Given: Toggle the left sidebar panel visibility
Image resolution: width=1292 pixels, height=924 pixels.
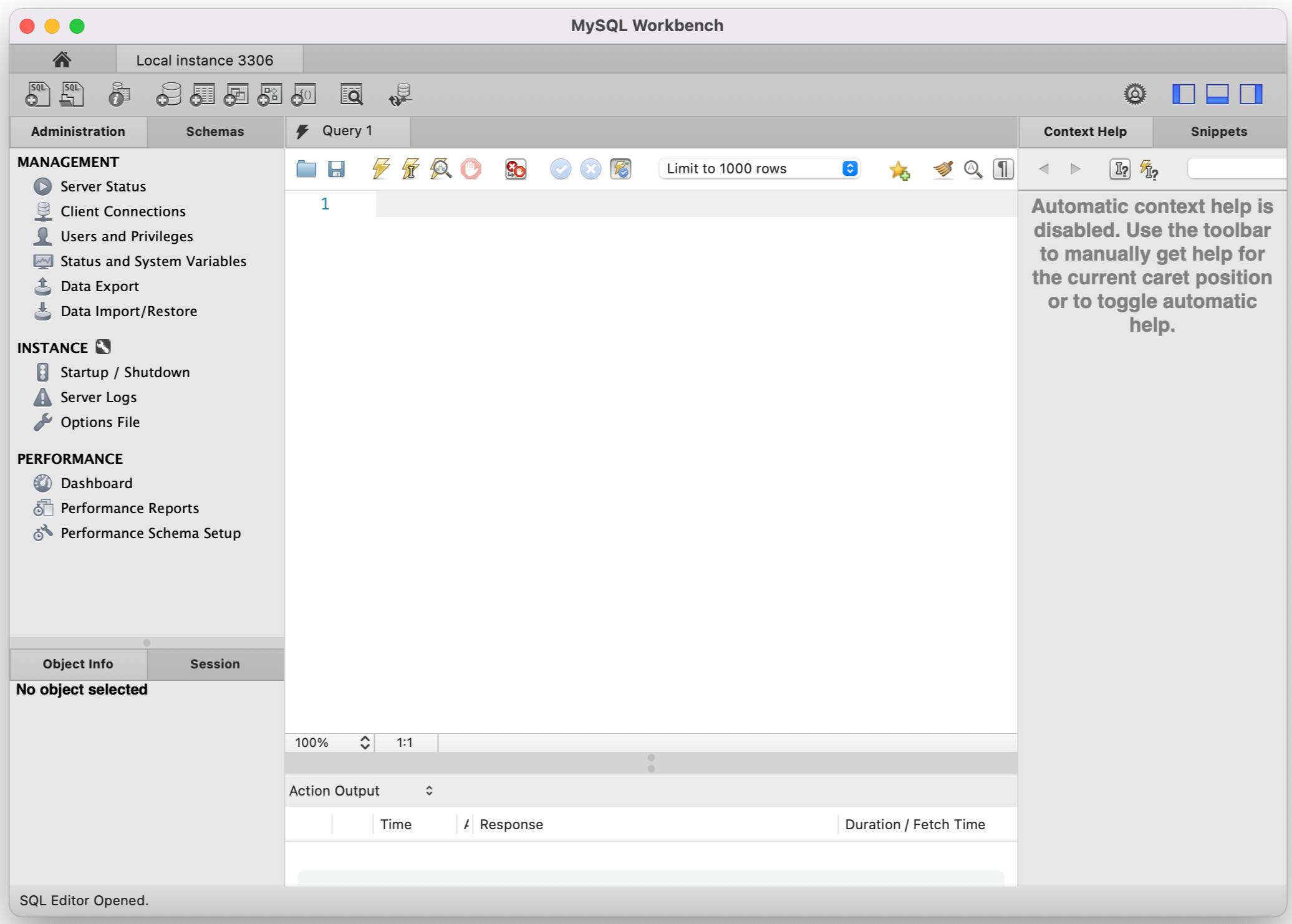Looking at the screenshot, I should (1183, 95).
